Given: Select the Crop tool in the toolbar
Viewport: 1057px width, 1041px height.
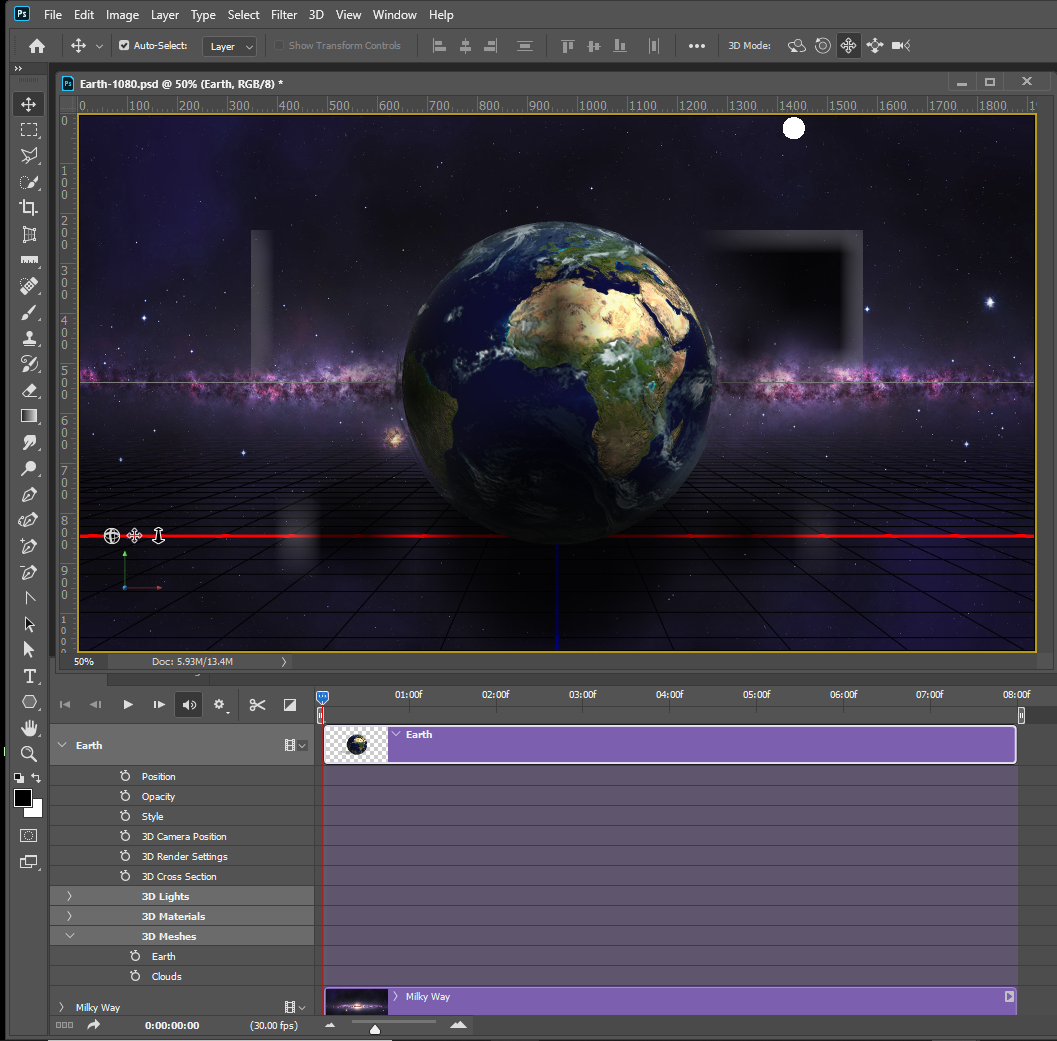Looking at the screenshot, I should tap(28, 207).
